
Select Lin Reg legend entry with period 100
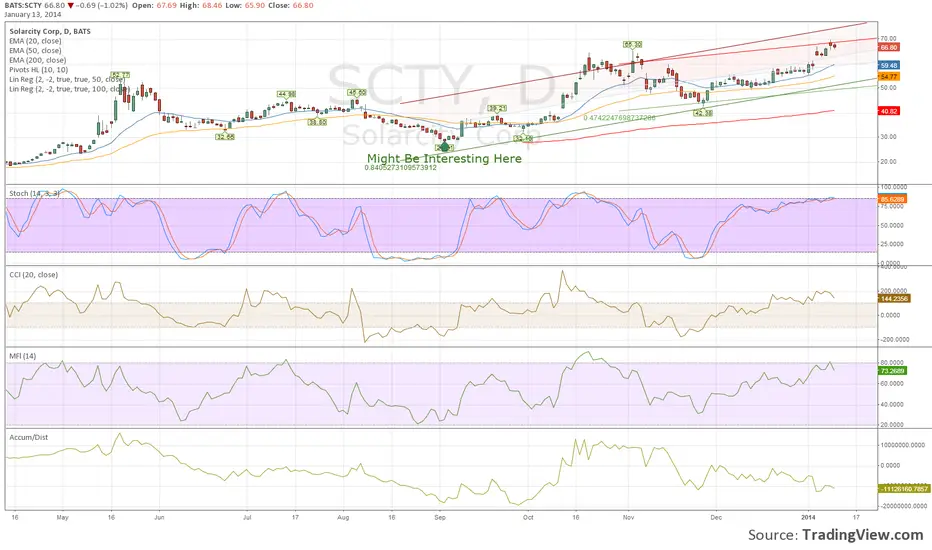pos(68,89)
